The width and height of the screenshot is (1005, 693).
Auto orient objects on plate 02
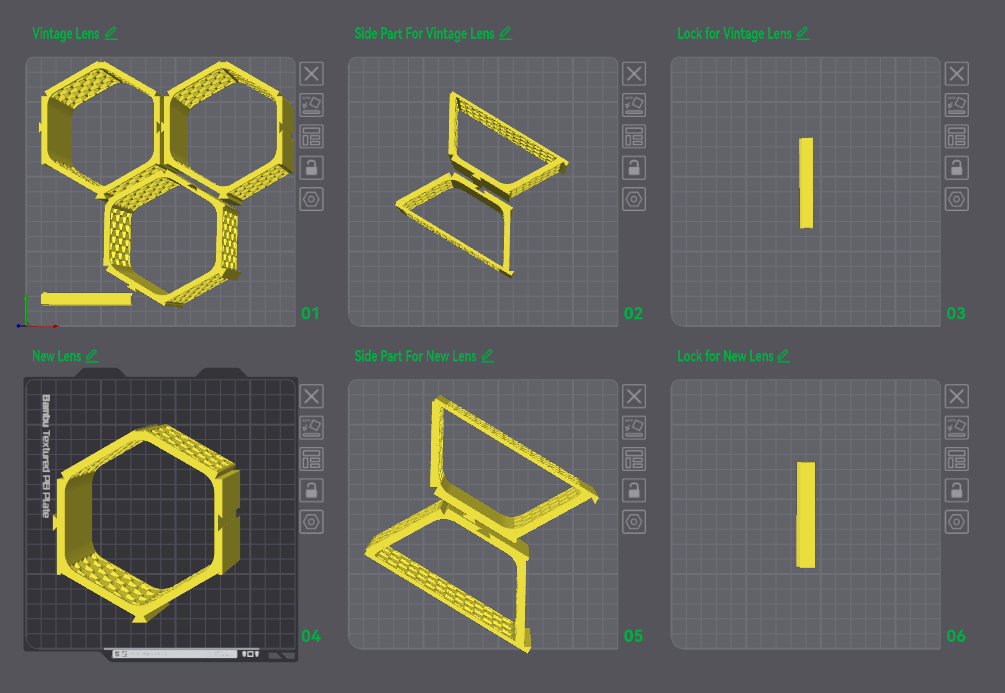[634, 105]
